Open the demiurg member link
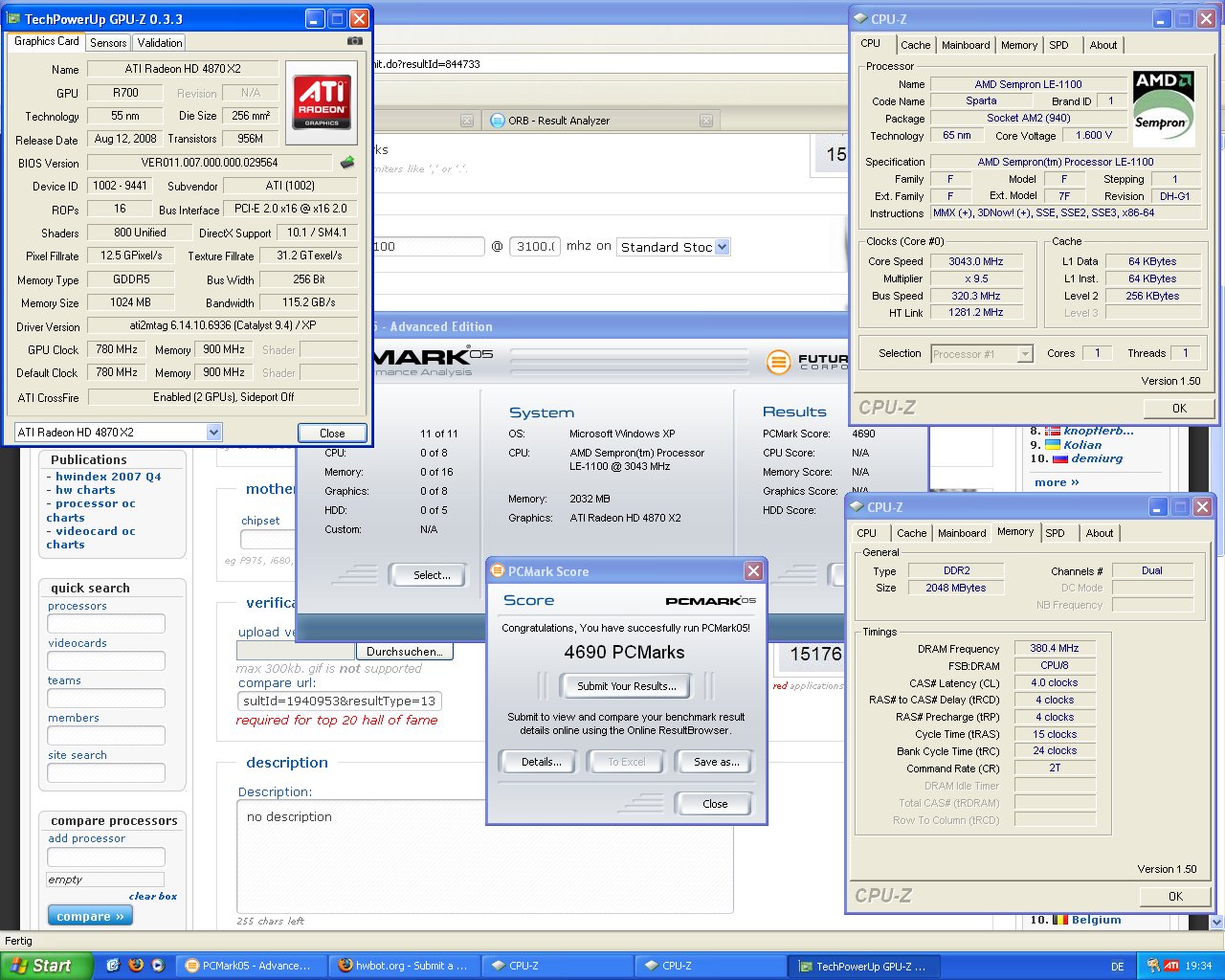Viewport: 1225px width, 980px height. pyautogui.click(x=1097, y=458)
